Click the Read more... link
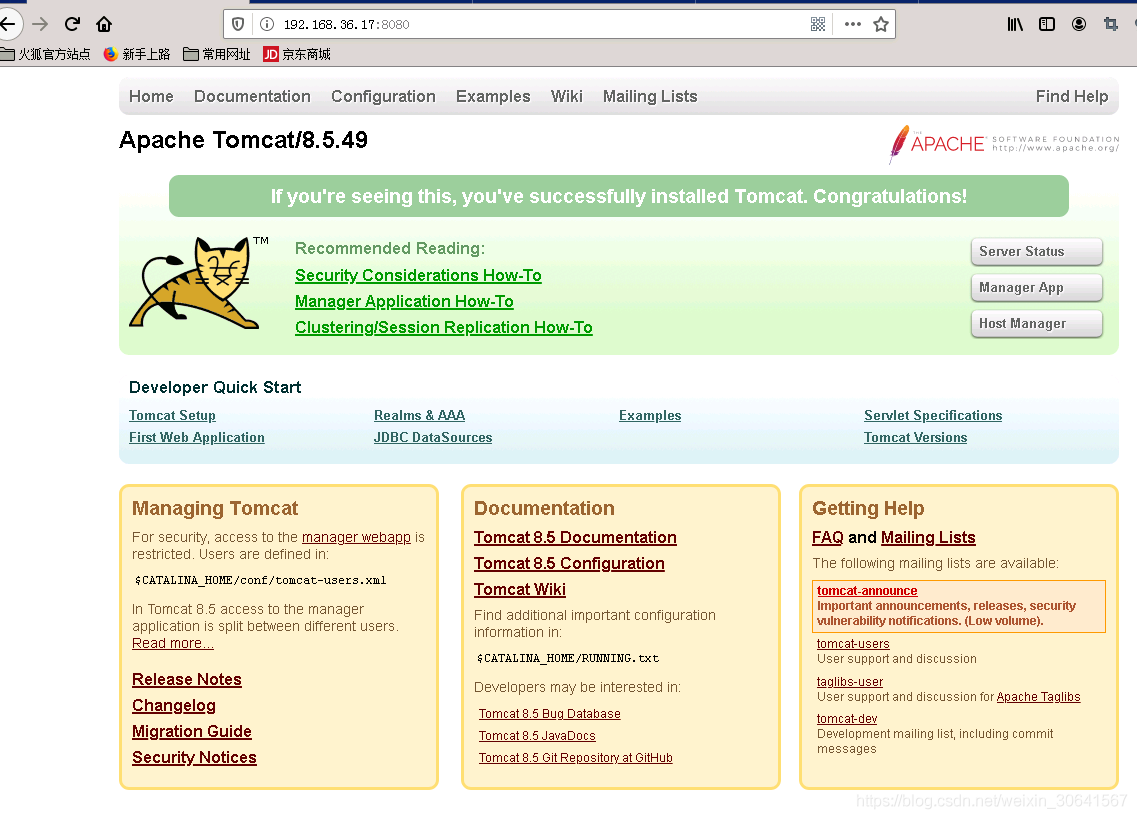Screen dimensions: 1137x819 click(x=173, y=643)
